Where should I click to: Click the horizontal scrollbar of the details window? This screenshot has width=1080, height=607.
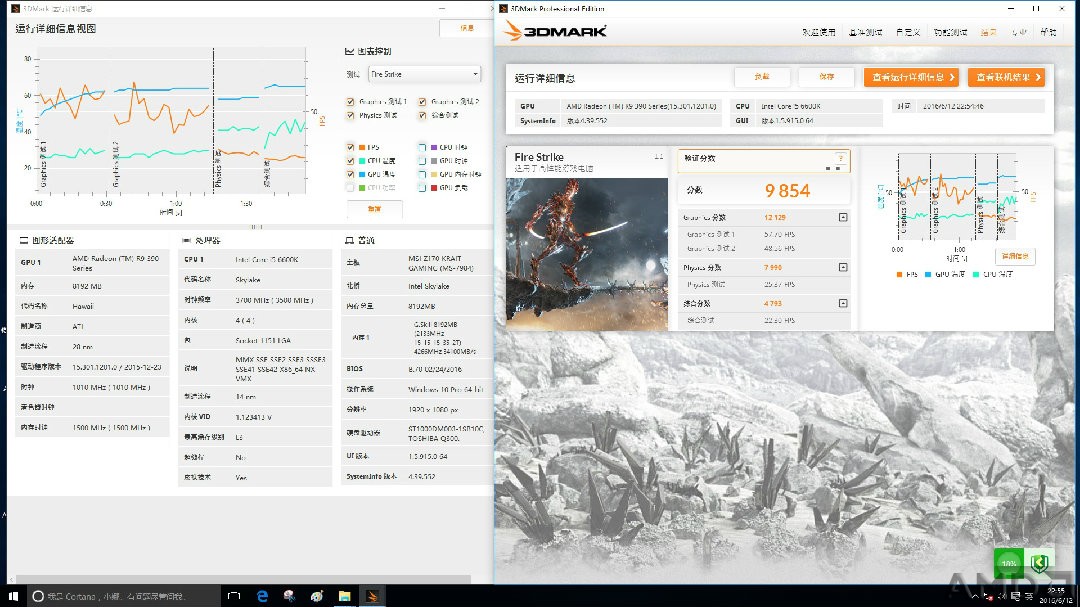[243, 579]
